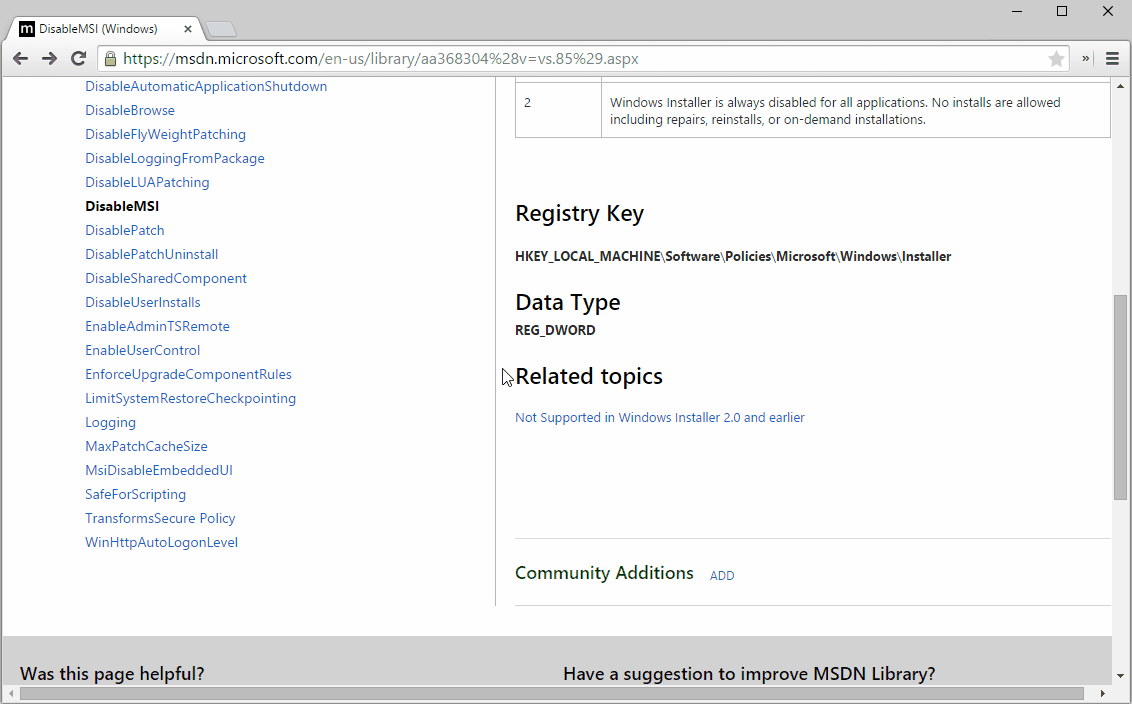Open the MaxPatchCacheSize link
Viewport: 1132px width, 704px height.
(147, 446)
